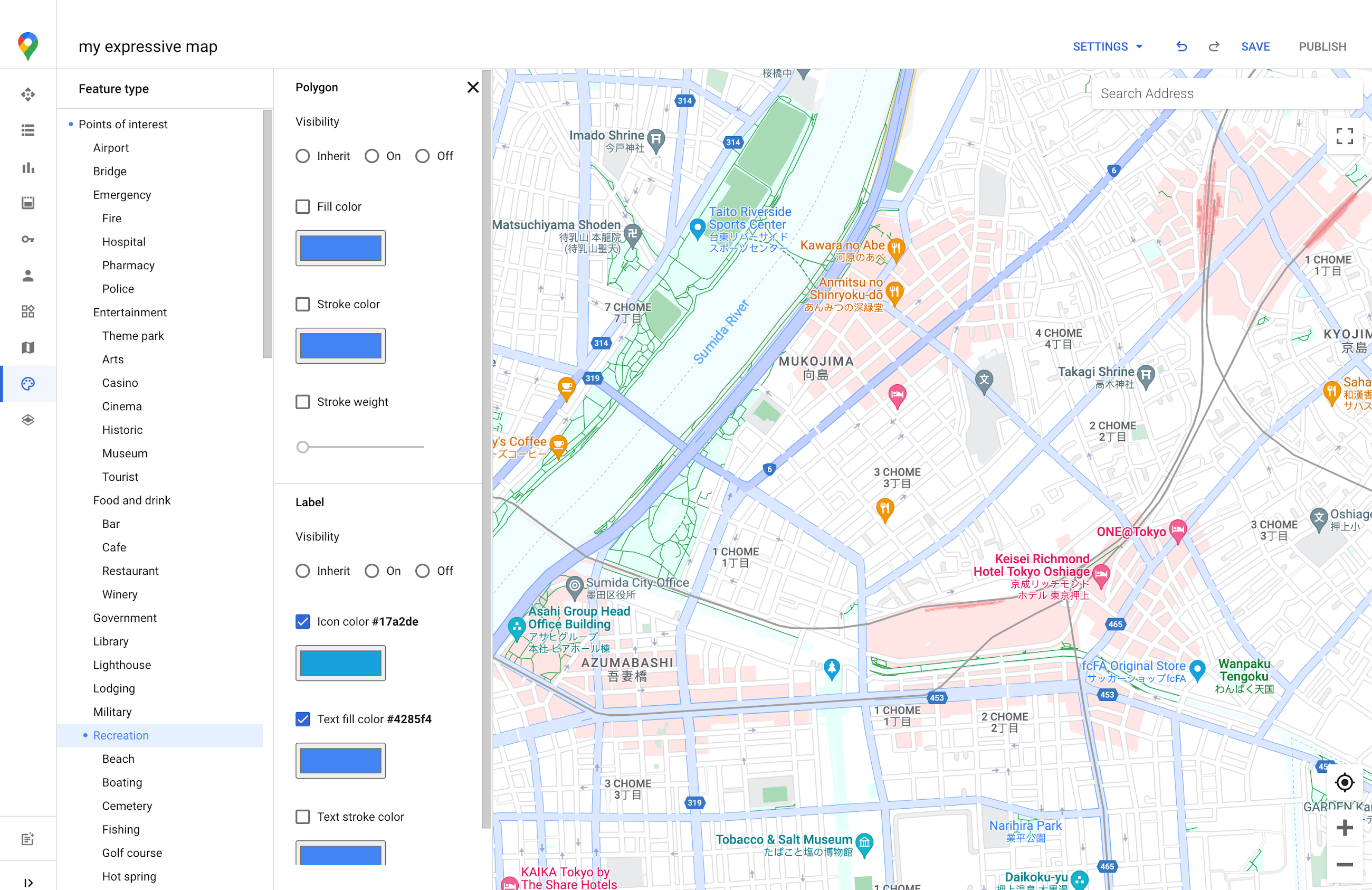1372x890 pixels.
Task: Open the release notes icon
Action: coord(27,839)
